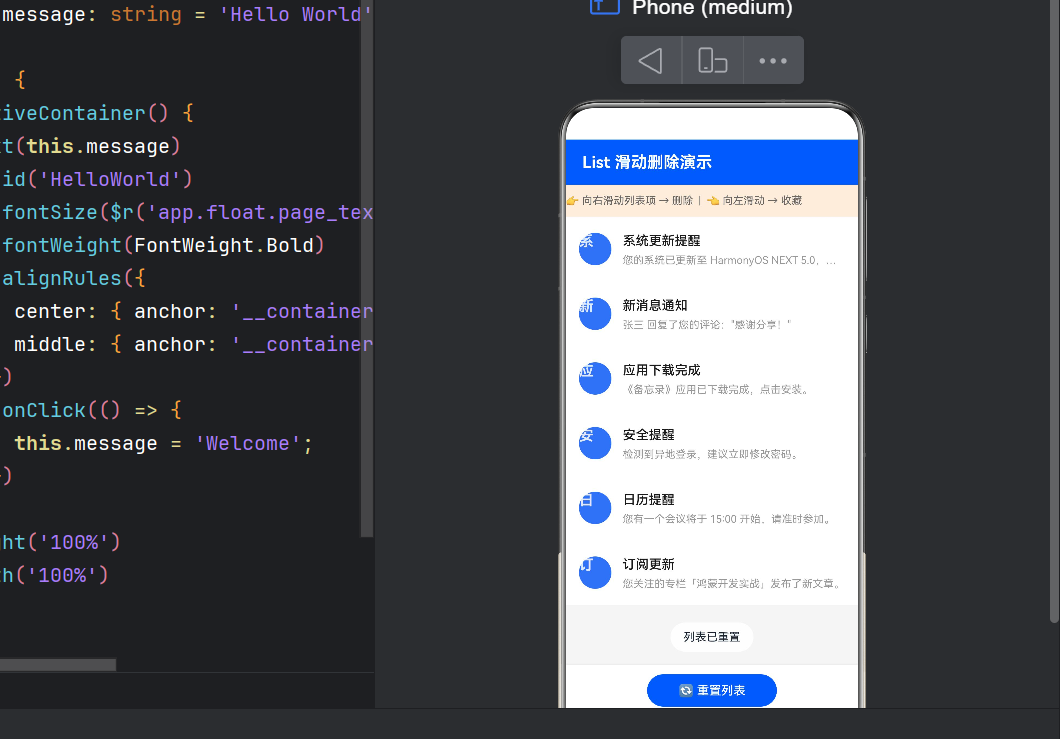Click the swipe hint banner text
Viewport: 1060px width, 739px height.
pos(684,201)
